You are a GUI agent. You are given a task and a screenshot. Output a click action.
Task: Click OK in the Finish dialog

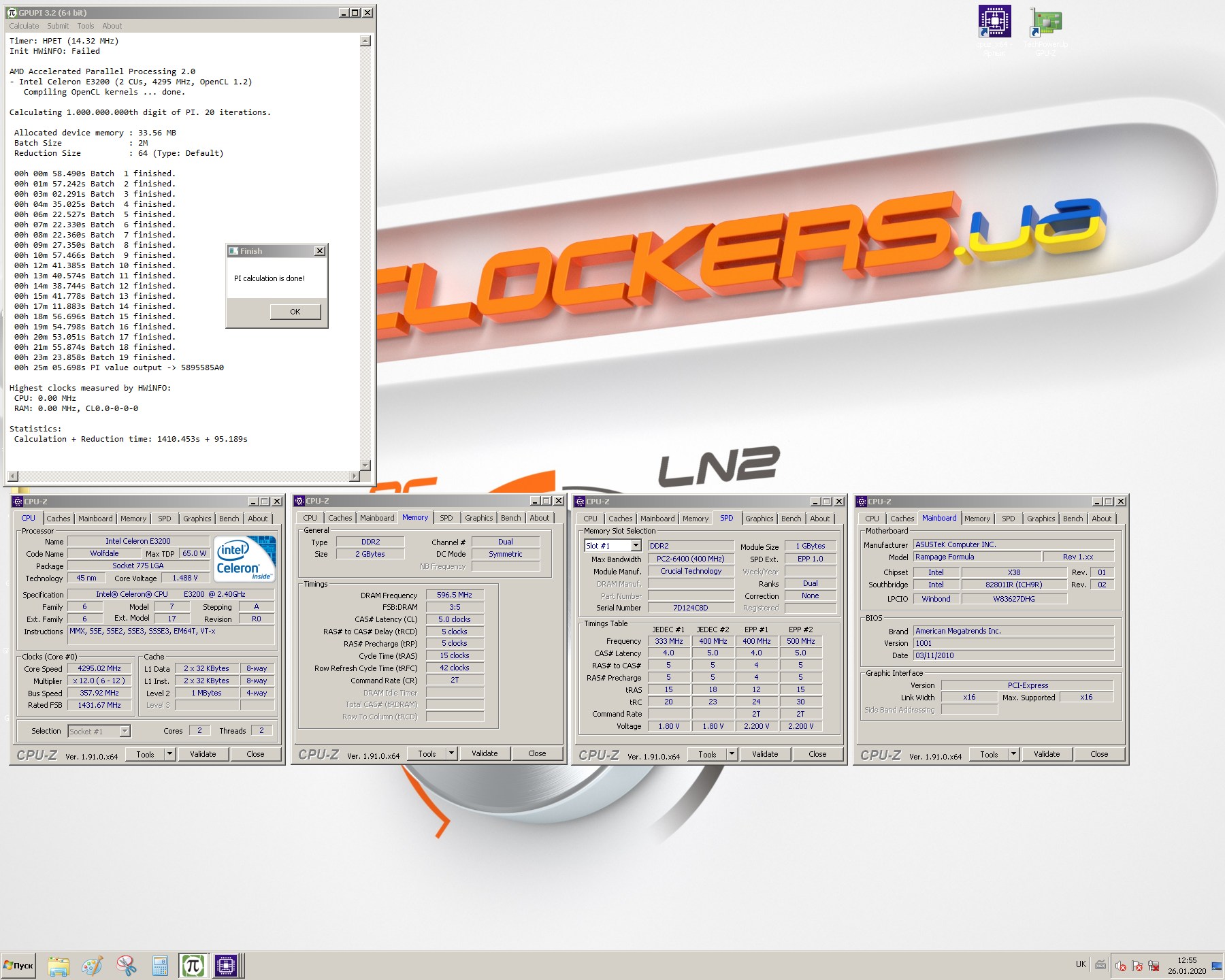[295, 312]
